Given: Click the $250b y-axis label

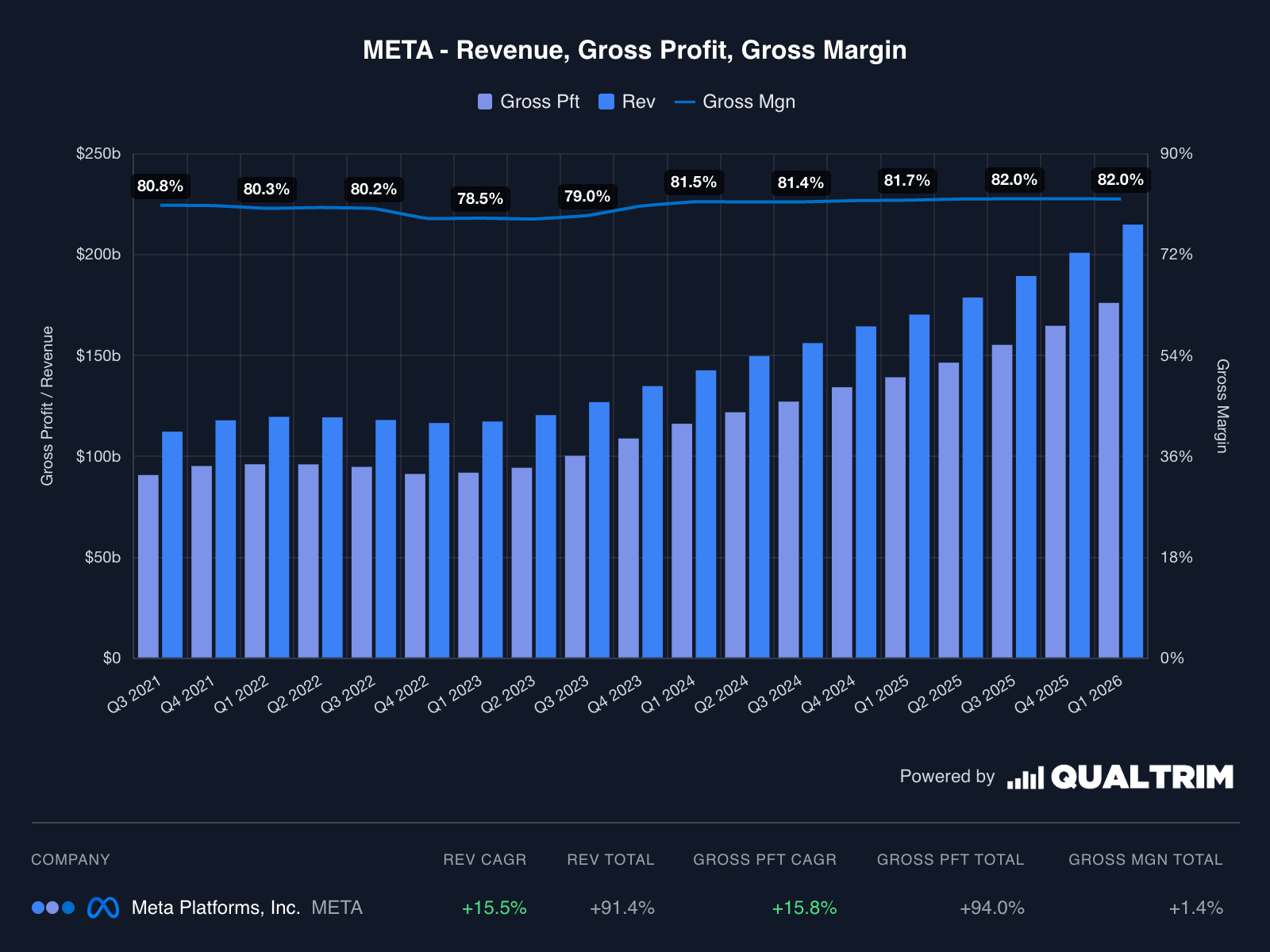Looking at the screenshot, I should coord(98,154).
